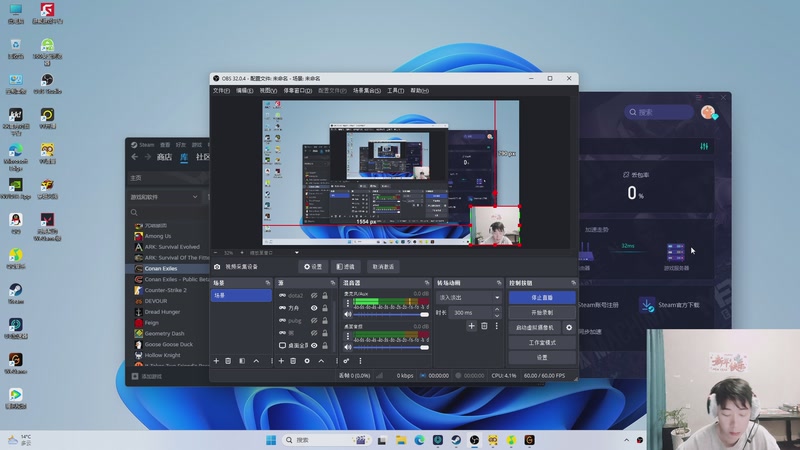Show hidden system tray icons chevron
Screen dimensions: 800x450
pyautogui.click(x=627, y=440)
